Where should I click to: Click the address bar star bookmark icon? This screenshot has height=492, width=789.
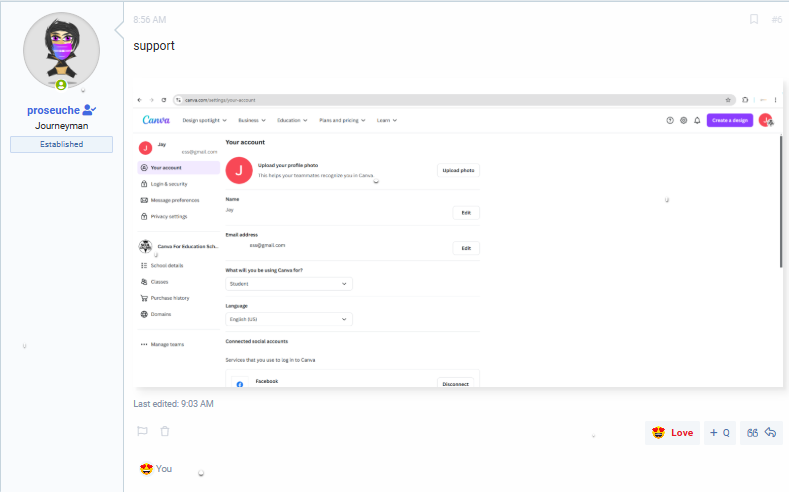(728, 100)
